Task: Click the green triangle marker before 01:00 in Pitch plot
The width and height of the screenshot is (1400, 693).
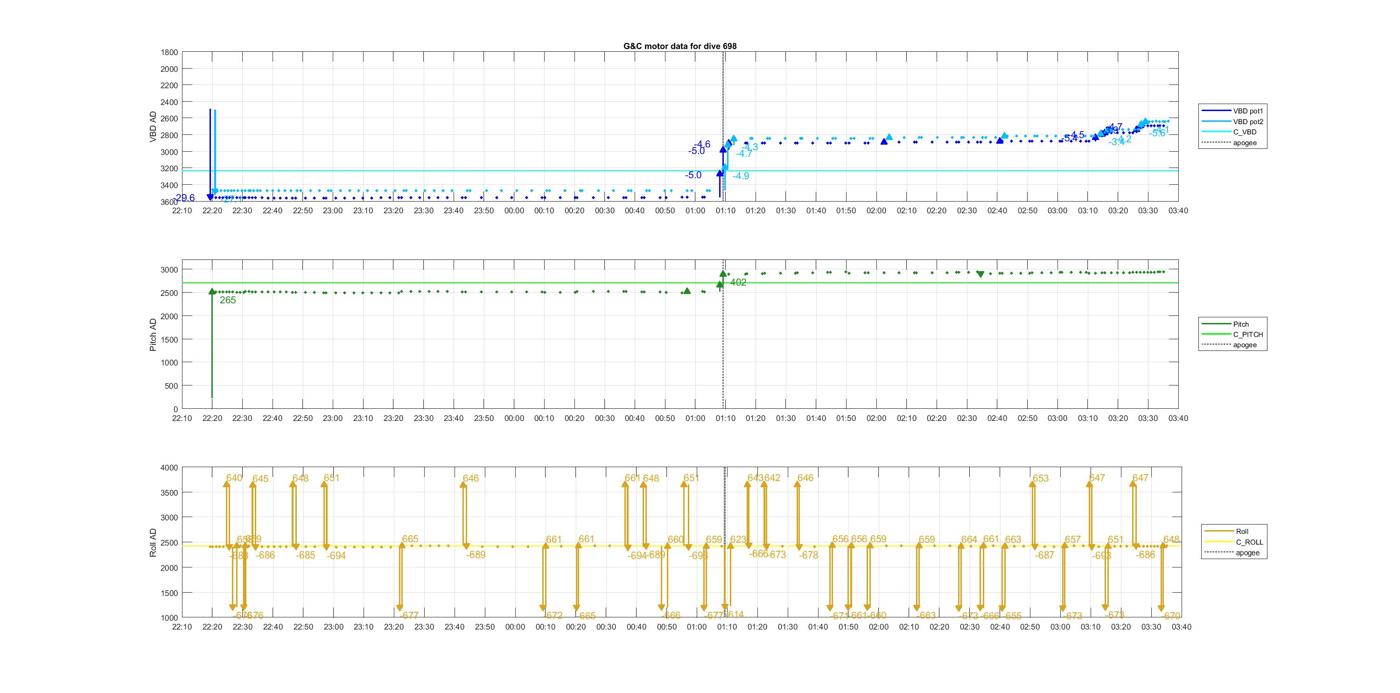Action: [x=686, y=291]
